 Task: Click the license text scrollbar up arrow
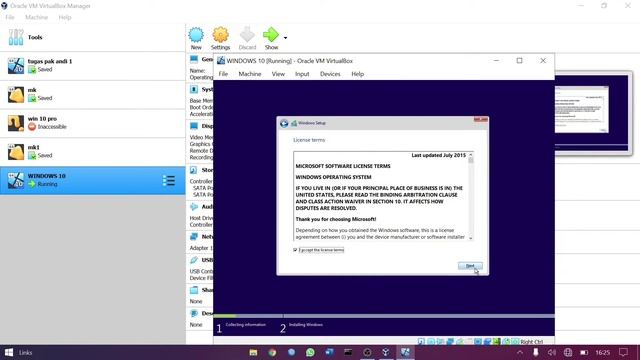(x=471, y=155)
